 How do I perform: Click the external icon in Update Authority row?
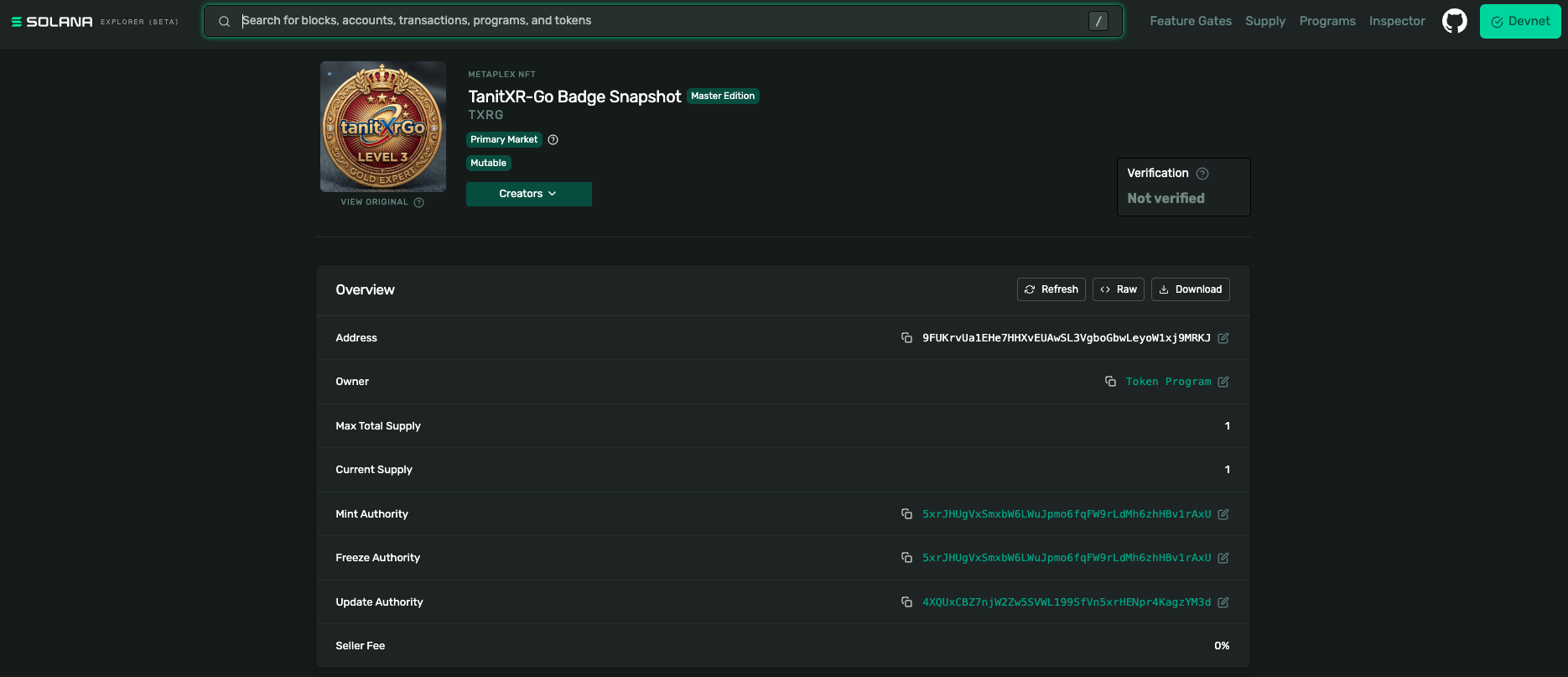click(1223, 602)
